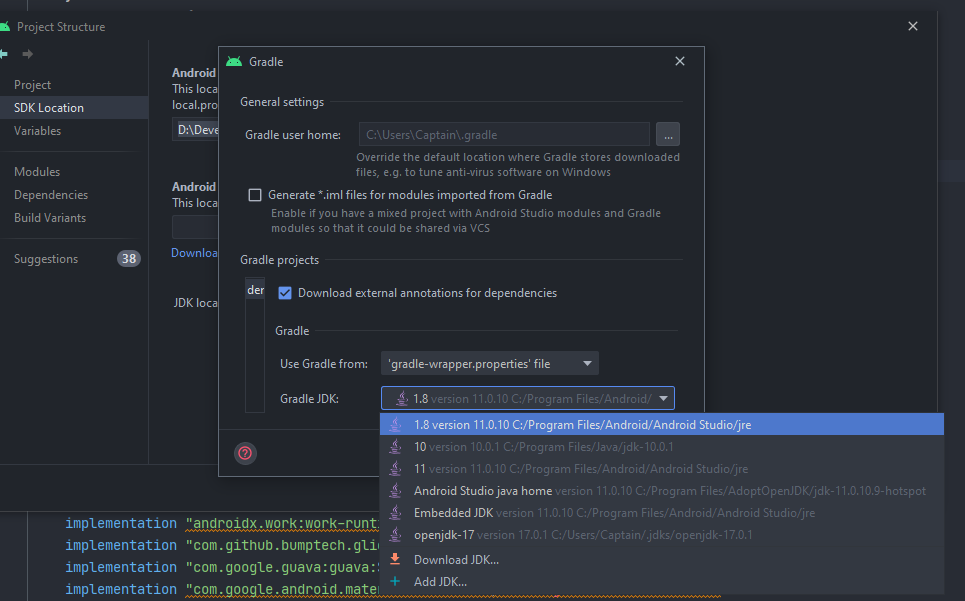
Task: Open Suggestions with 38 badge
Action: tap(74, 258)
